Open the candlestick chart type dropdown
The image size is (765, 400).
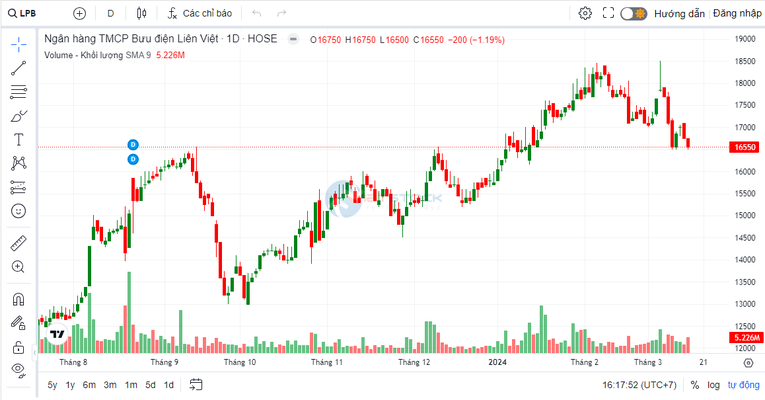(x=141, y=14)
